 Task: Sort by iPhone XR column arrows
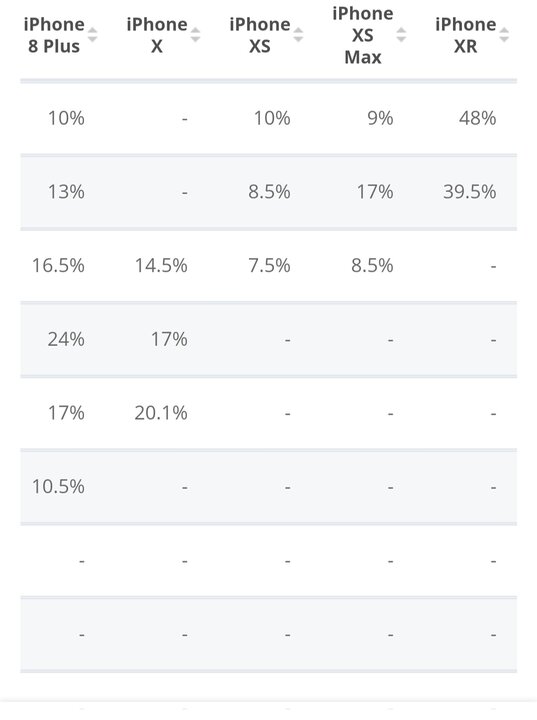point(504,35)
